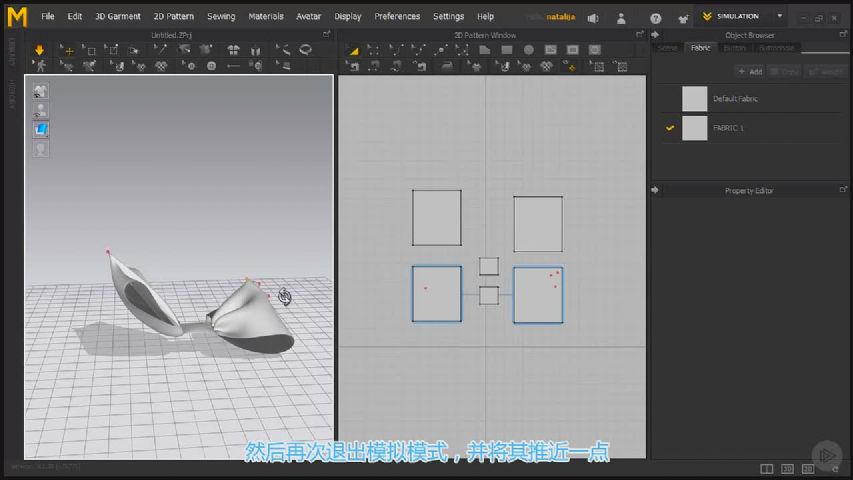Select the Default Fabric row label
This screenshot has height=480, width=853.
tap(735, 99)
